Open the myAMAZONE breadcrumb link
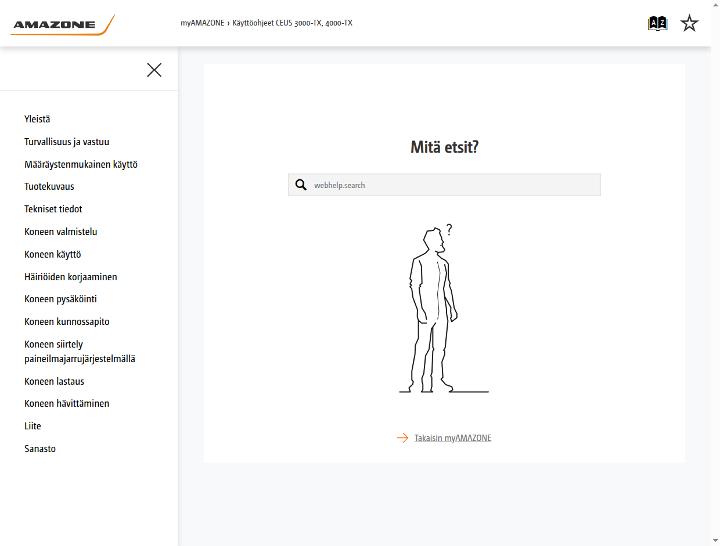 coord(202,23)
